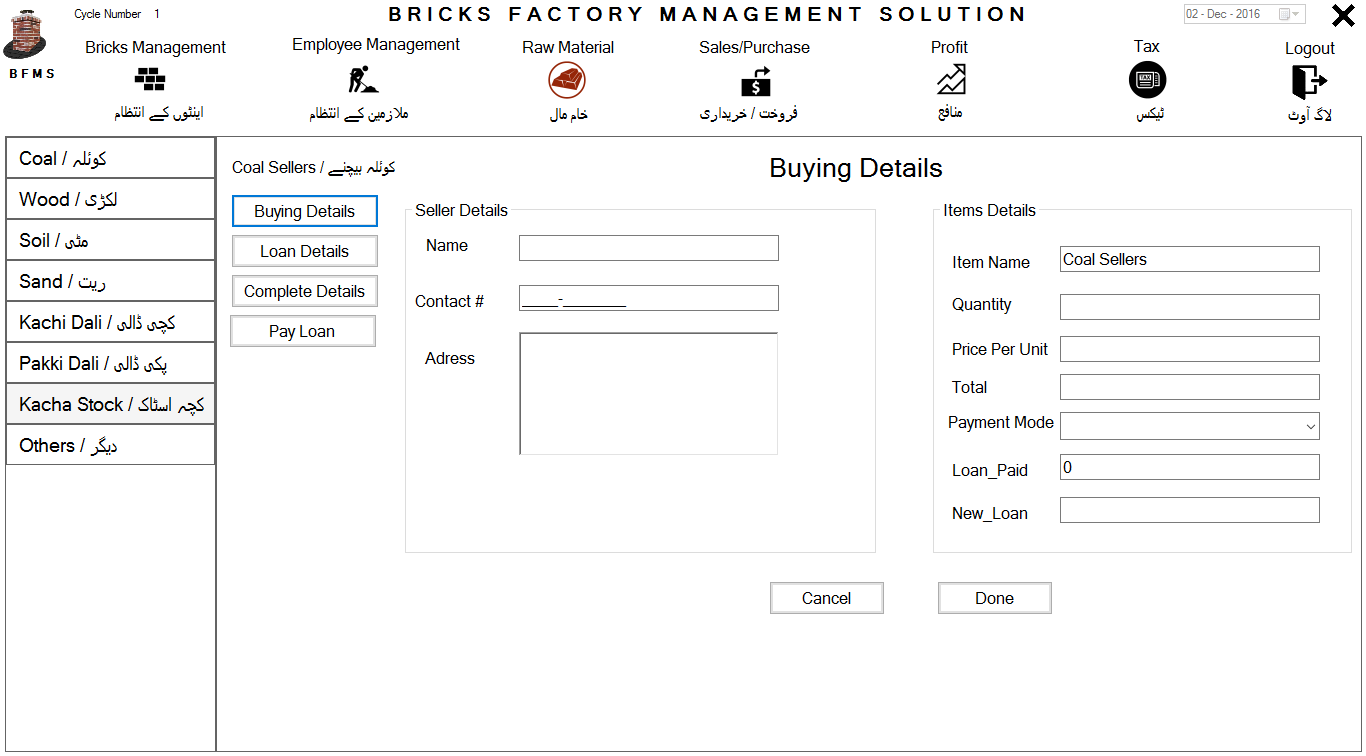Screen dimensions: 1366x756
Task: Click the Logout door icon
Action: 1309,80
